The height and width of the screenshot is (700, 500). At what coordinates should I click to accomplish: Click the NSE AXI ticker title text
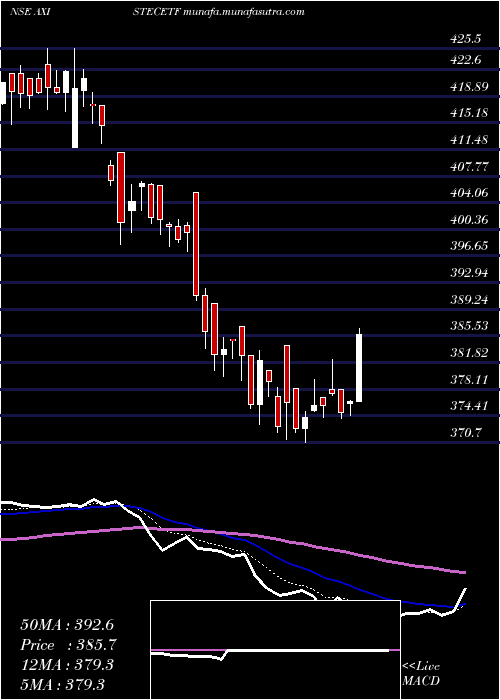click(x=30, y=11)
